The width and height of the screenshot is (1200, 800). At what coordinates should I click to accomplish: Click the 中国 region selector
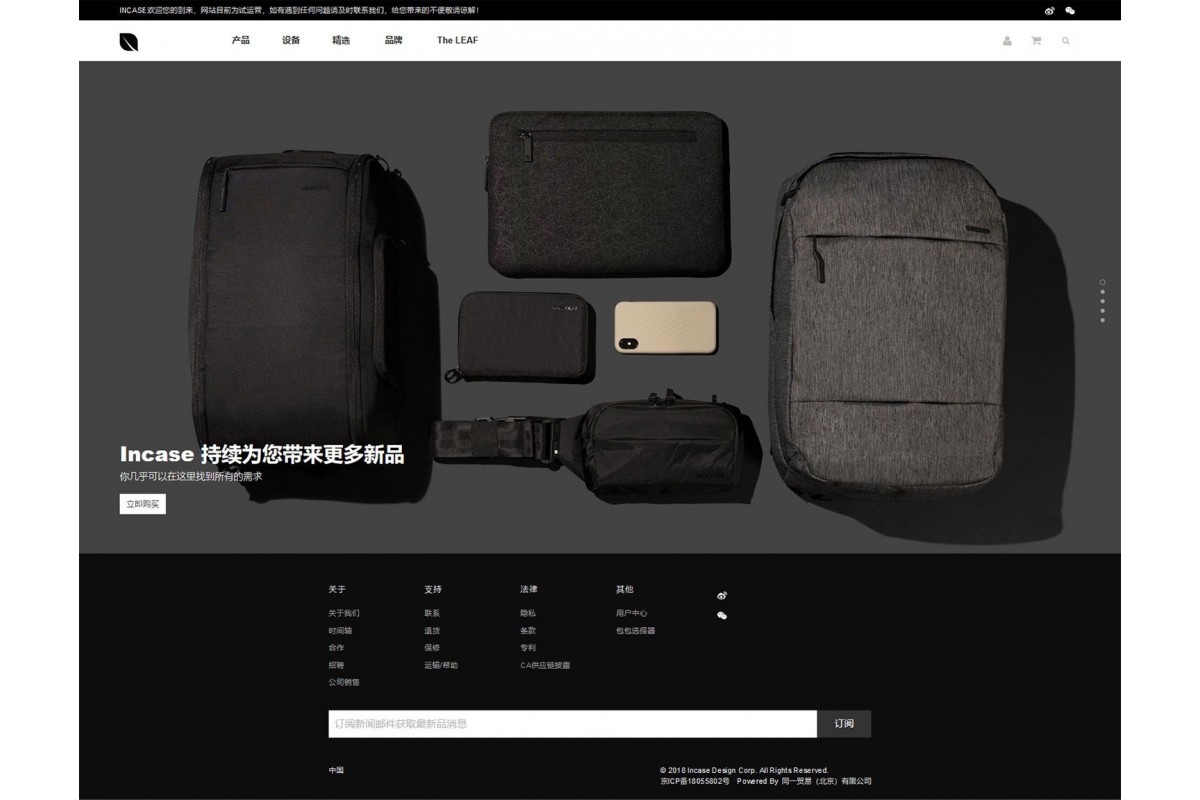coord(336,770)
